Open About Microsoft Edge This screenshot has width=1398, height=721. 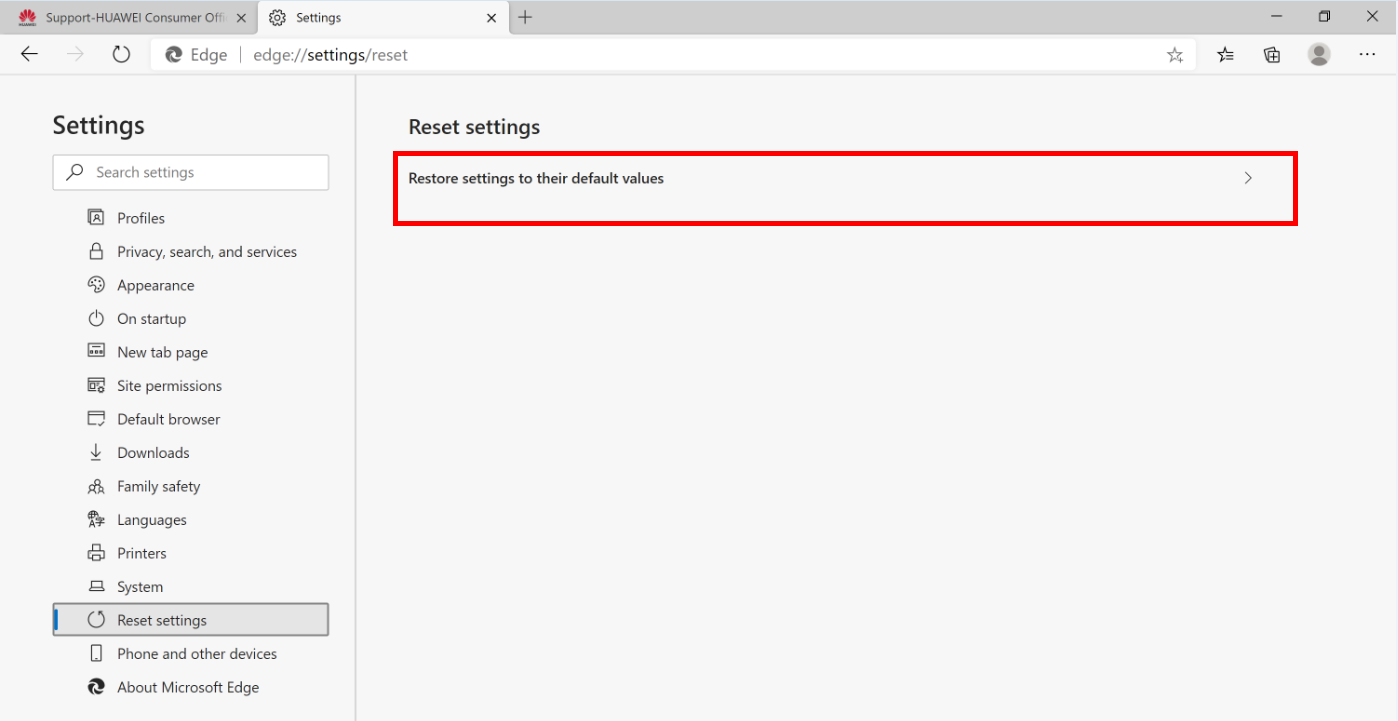coord(188,687)
